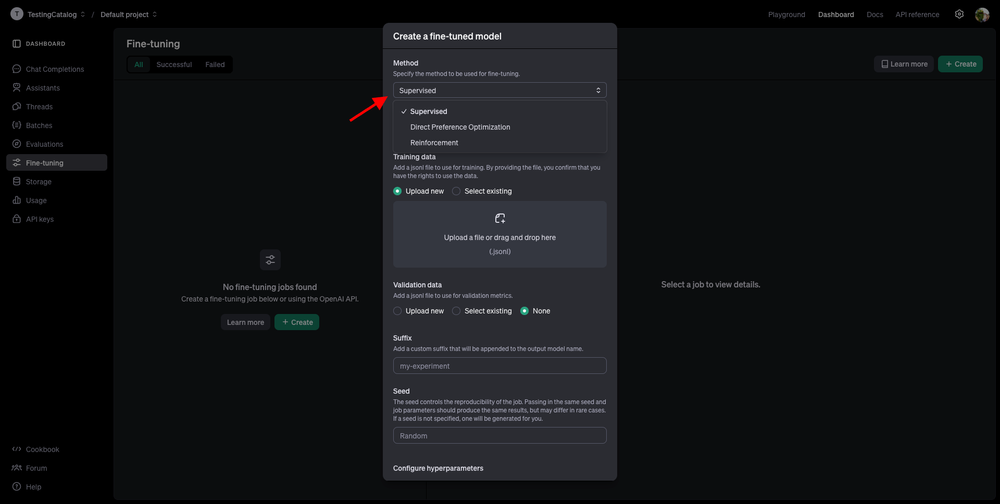The image size is (1000, 504).
Task: Click the settings gear icon
Action: [x=959, y=14]
